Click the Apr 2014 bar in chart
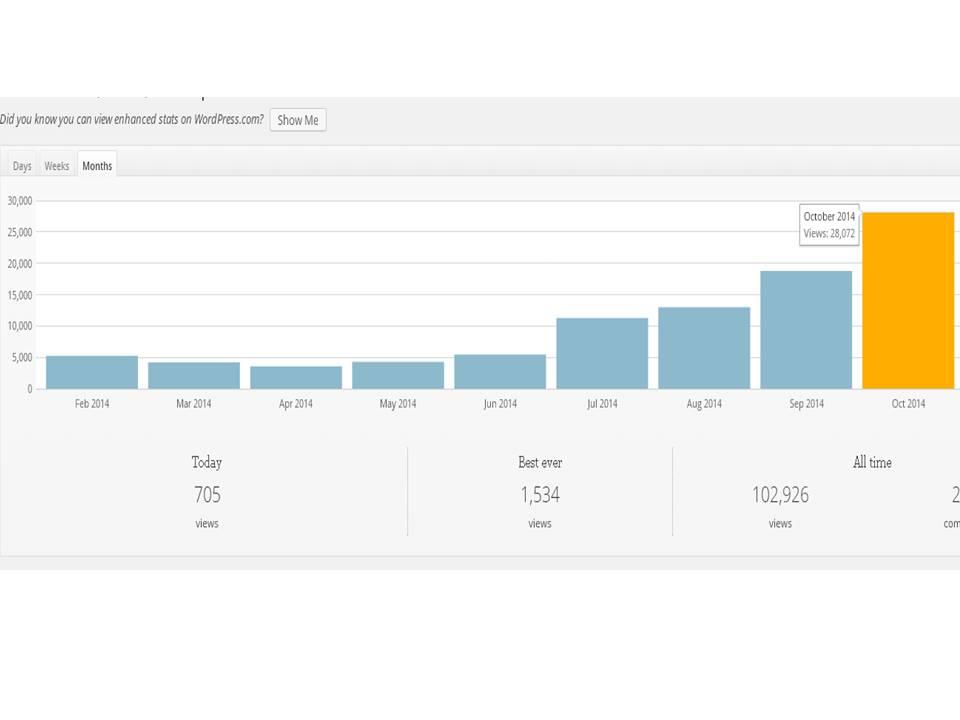 tap(296, 378)
